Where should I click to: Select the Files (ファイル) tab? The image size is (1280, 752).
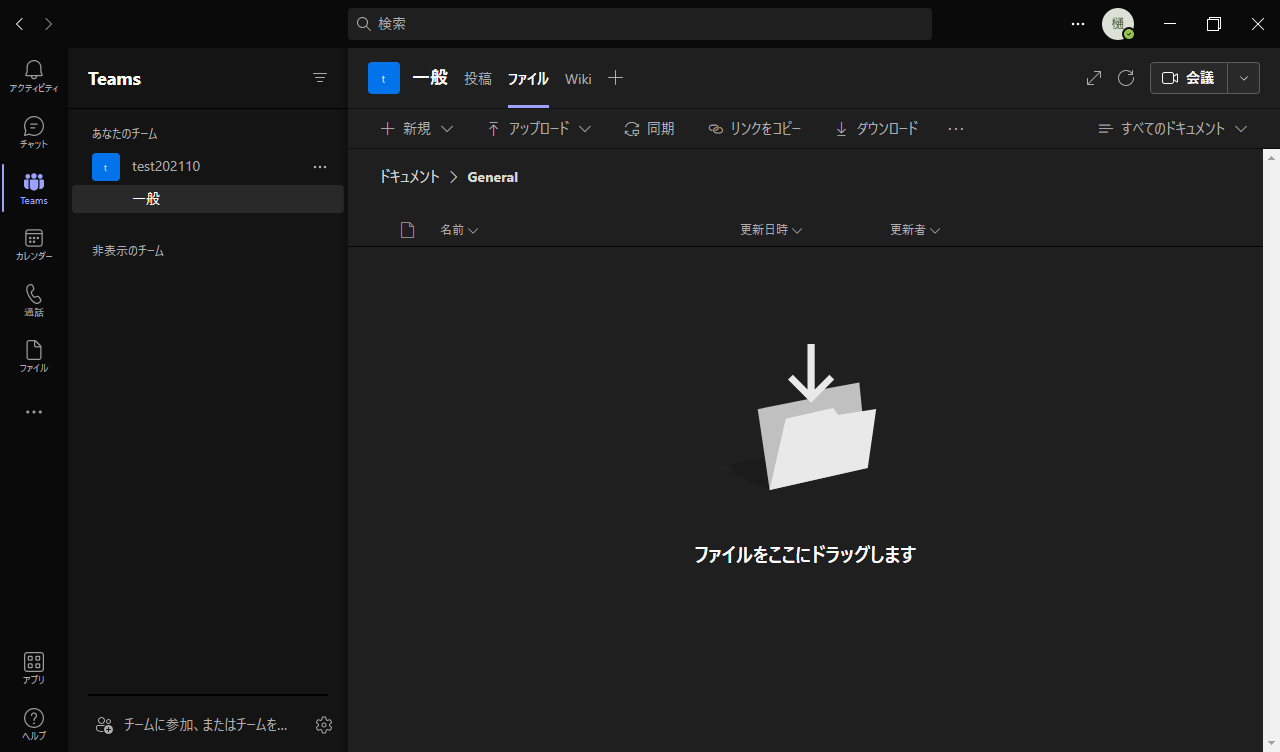click(528, 79)
